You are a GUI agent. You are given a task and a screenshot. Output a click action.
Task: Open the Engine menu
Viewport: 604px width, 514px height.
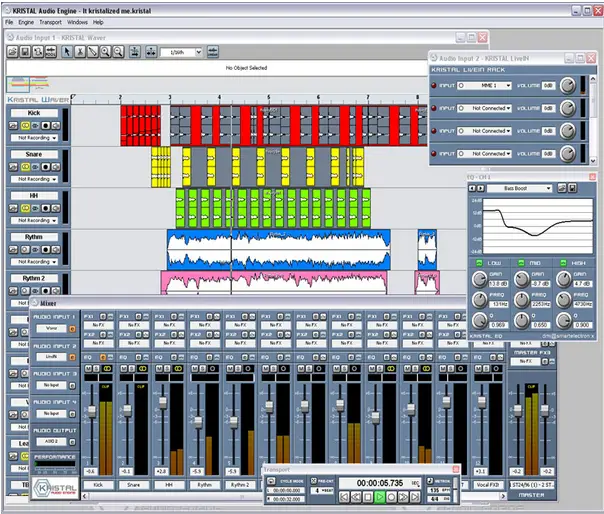26,22
